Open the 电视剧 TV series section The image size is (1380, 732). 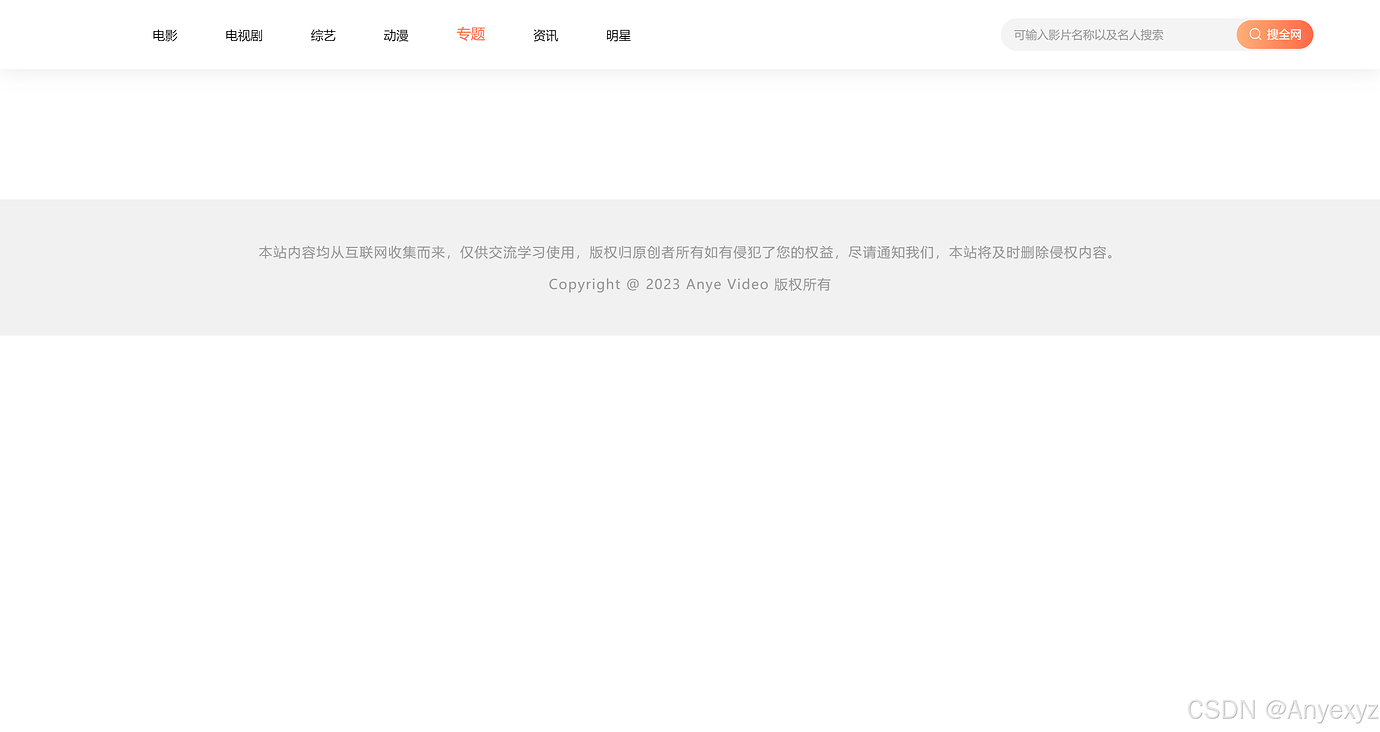pos(243,35)
